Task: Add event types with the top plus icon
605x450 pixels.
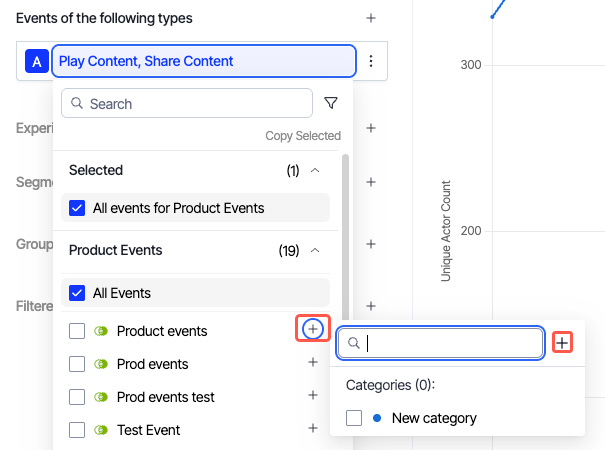Action: 371,18
